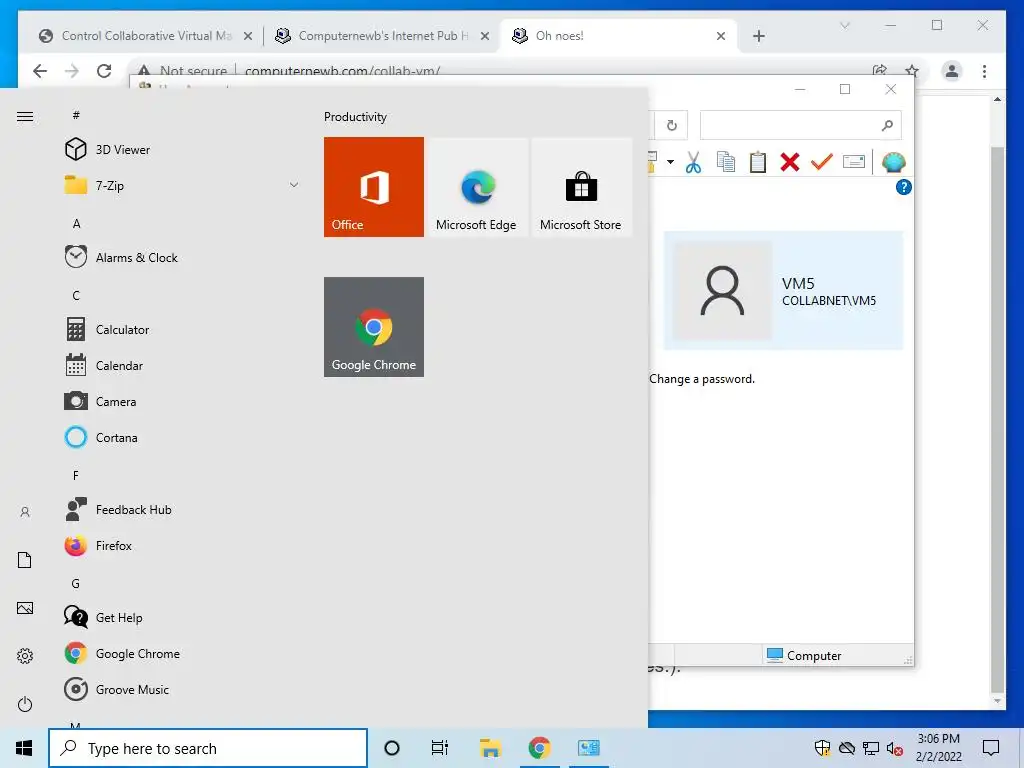This screenshot has width=1024, height=768.
Task: Open Pictures from Start sidebar
Action: click(25, 608)
